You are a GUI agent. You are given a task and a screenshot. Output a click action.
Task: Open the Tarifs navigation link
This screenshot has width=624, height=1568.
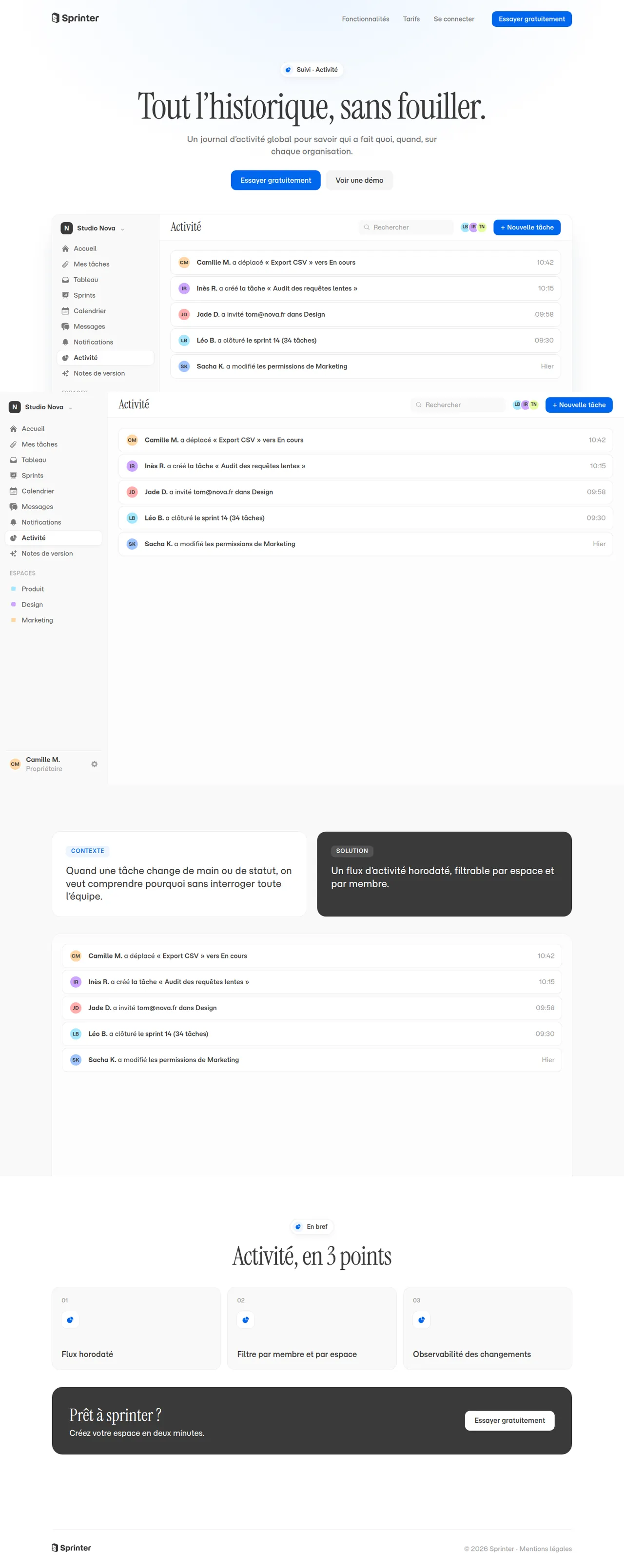tap(411, 19)
